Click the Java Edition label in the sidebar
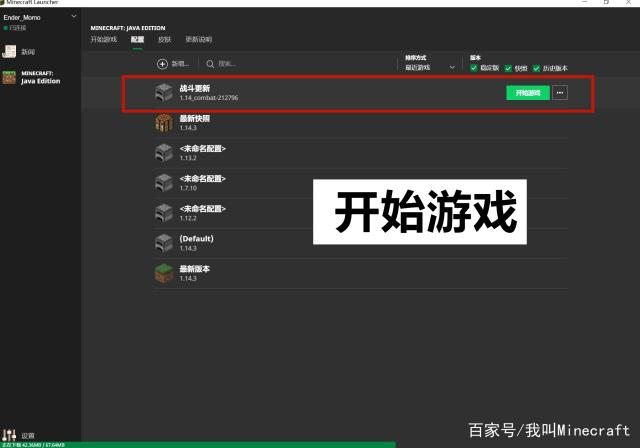This screenshot has height=448, width=640. click(40, 81)
